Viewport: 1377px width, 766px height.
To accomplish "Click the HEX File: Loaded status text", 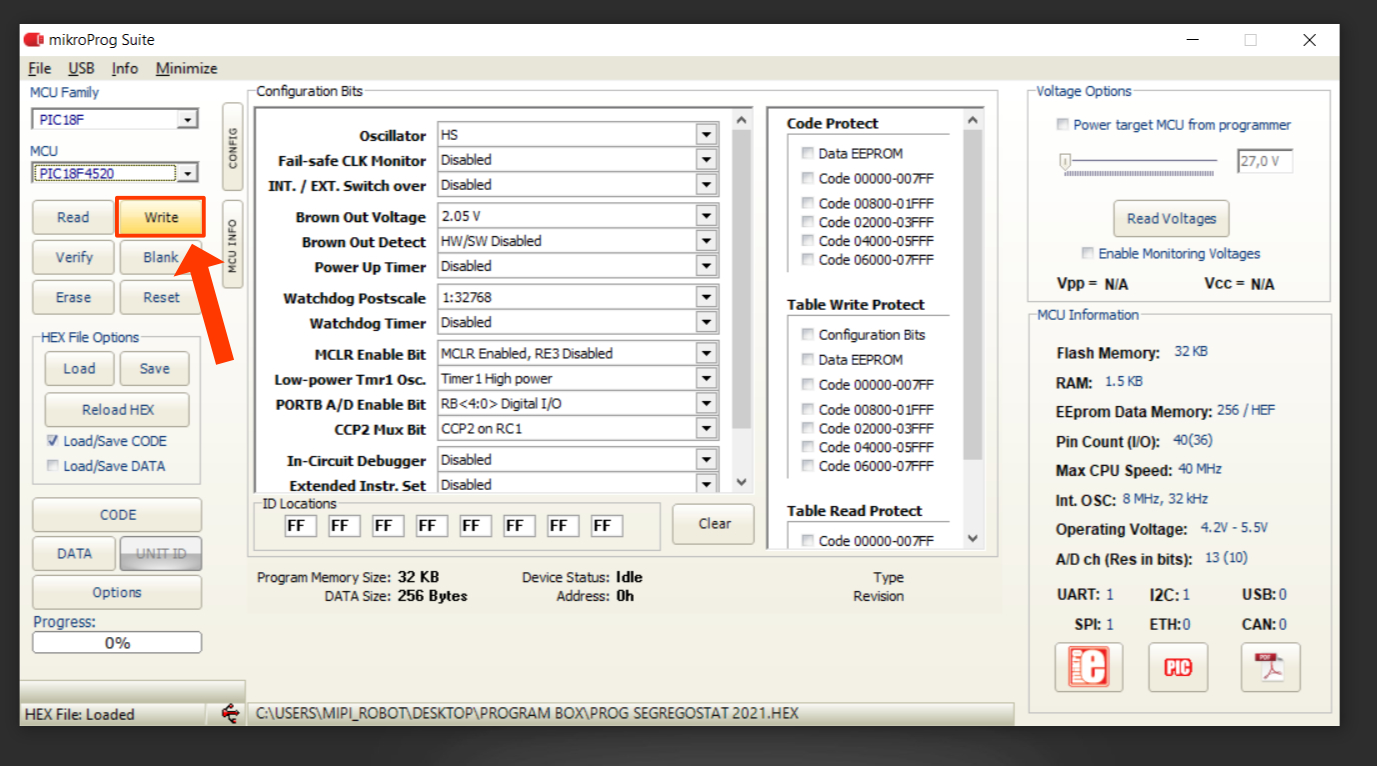I will click(x=79, y=714).
